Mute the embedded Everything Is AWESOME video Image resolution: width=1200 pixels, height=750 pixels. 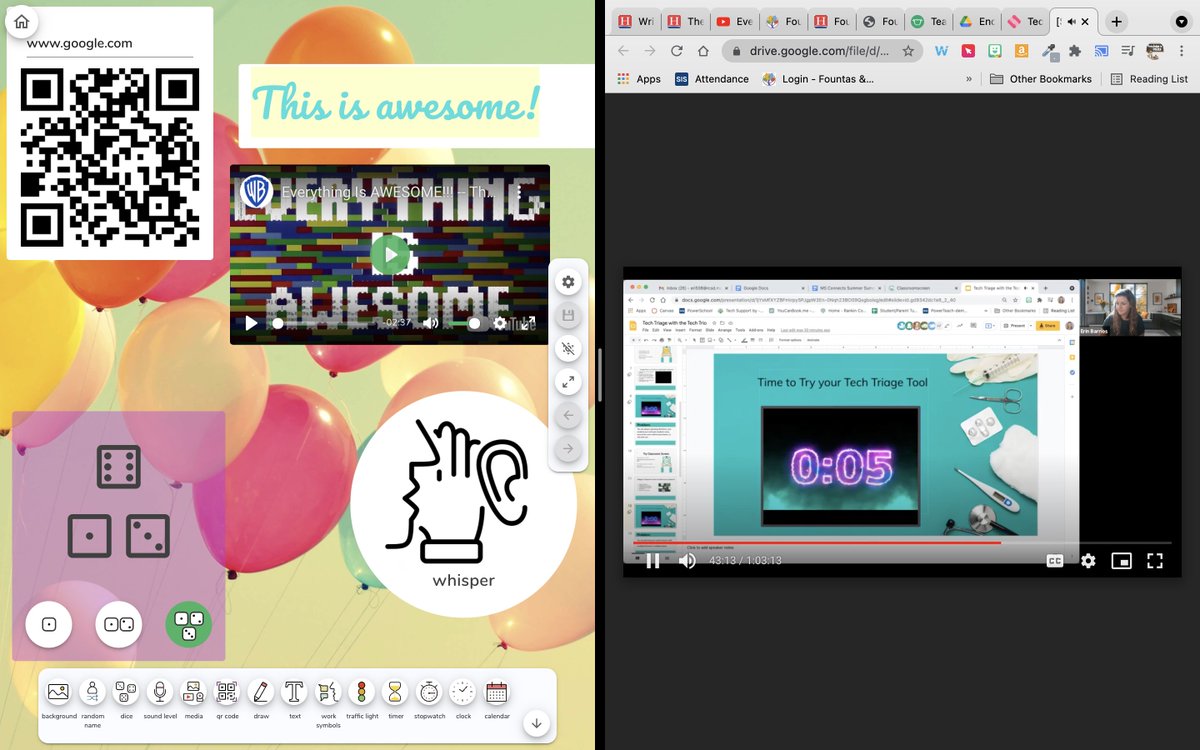click(431, 323)
